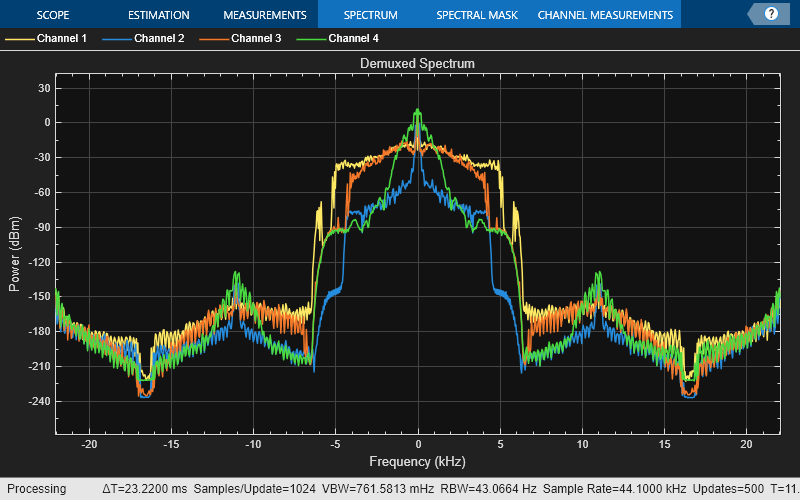Image resolution: width=800 pixels, height=500 pixels.
Task: Open the Measurements tab
Action: click(x=265, y=15)
